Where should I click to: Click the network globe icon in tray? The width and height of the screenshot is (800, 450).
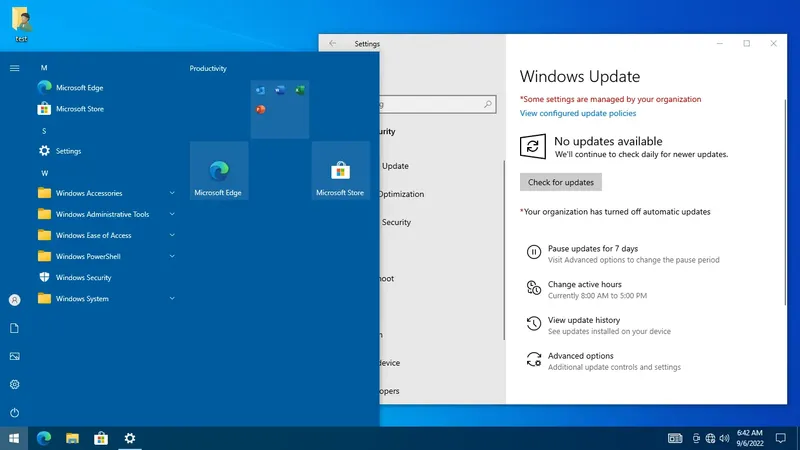(710, 438)
